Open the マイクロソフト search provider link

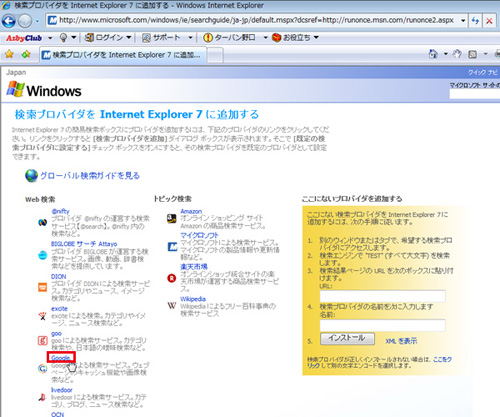coord(199,235)
